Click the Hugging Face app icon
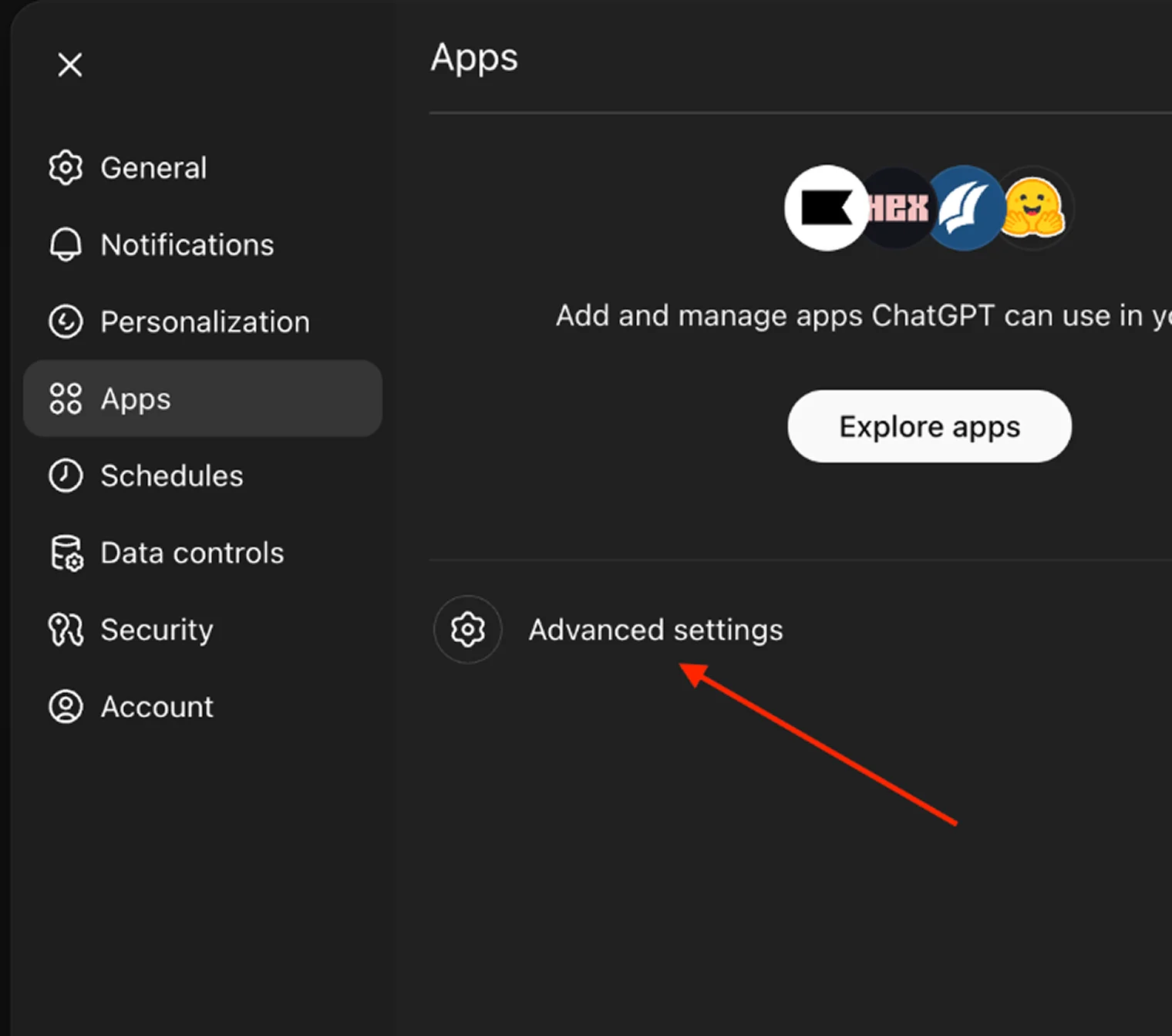Image resolution: width=1172 pixels, height=1036 pixels. tap(1033, 208)
